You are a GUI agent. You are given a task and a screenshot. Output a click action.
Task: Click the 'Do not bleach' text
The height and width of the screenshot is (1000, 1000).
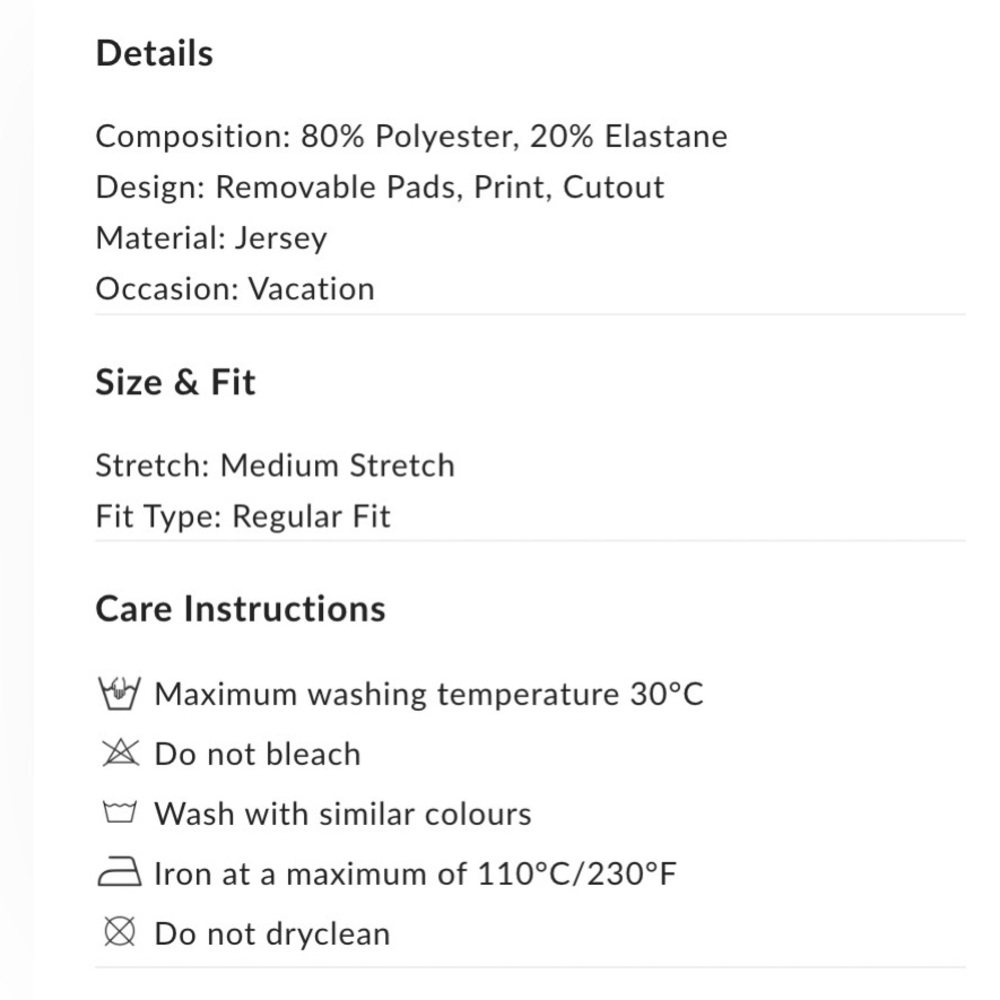[257, 754]
